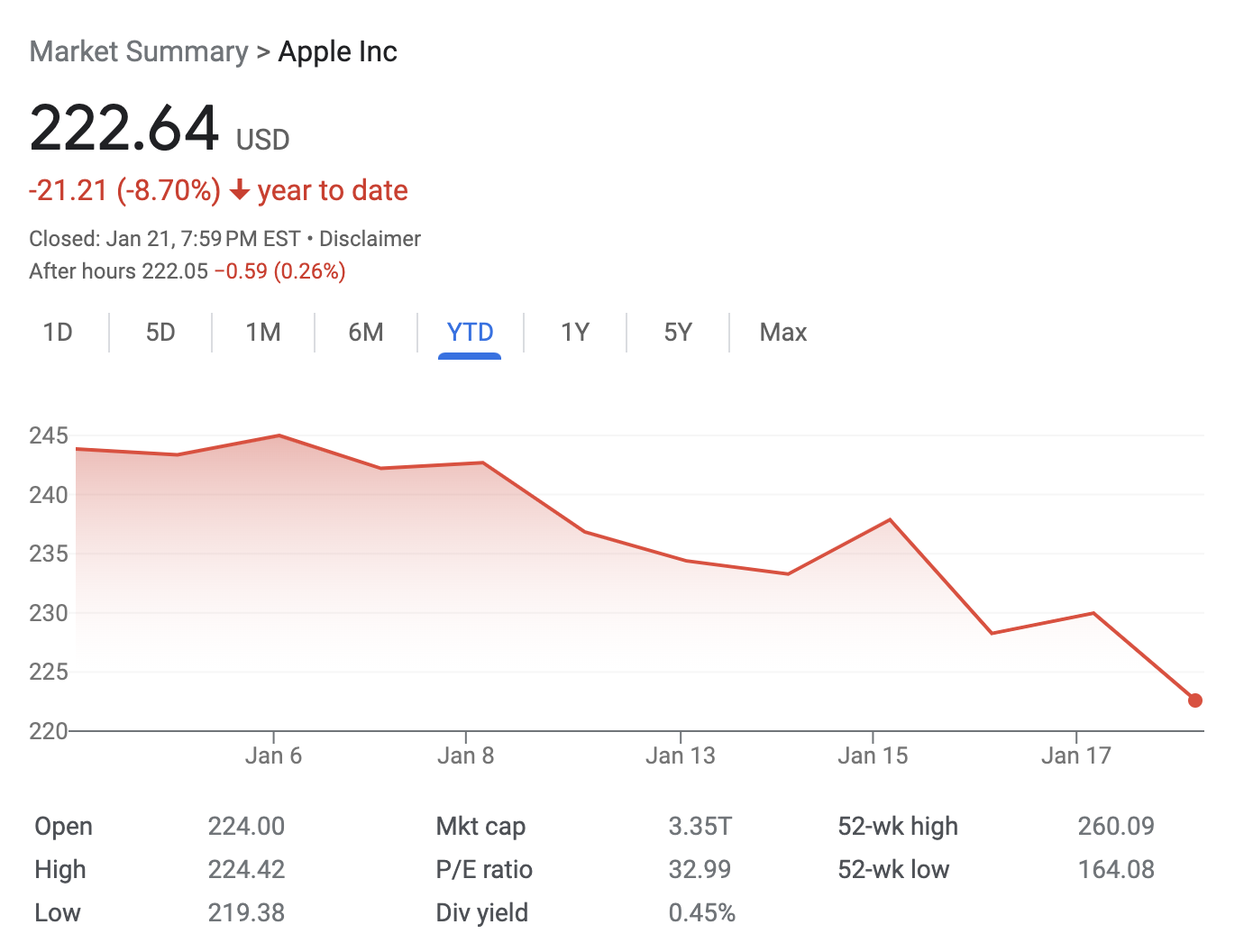Click the P/E ratio value 32.99
Image resolution: width=1253 pixels, height=952 pixels.
tap(700, 869)
